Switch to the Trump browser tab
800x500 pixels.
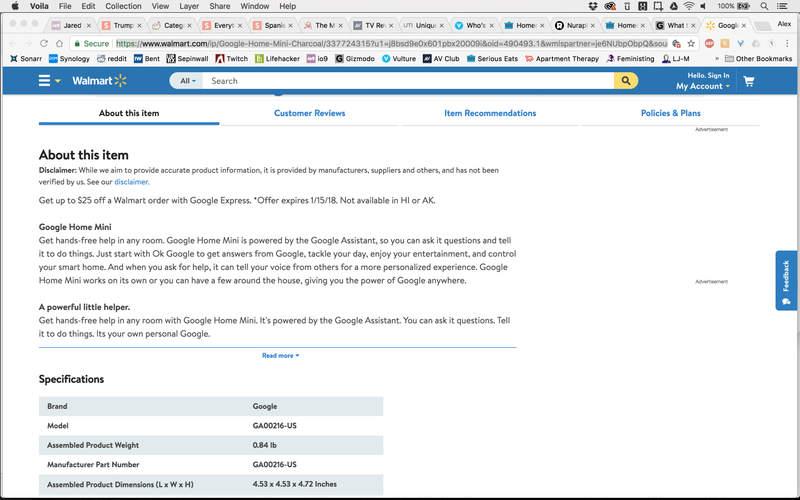122,25
